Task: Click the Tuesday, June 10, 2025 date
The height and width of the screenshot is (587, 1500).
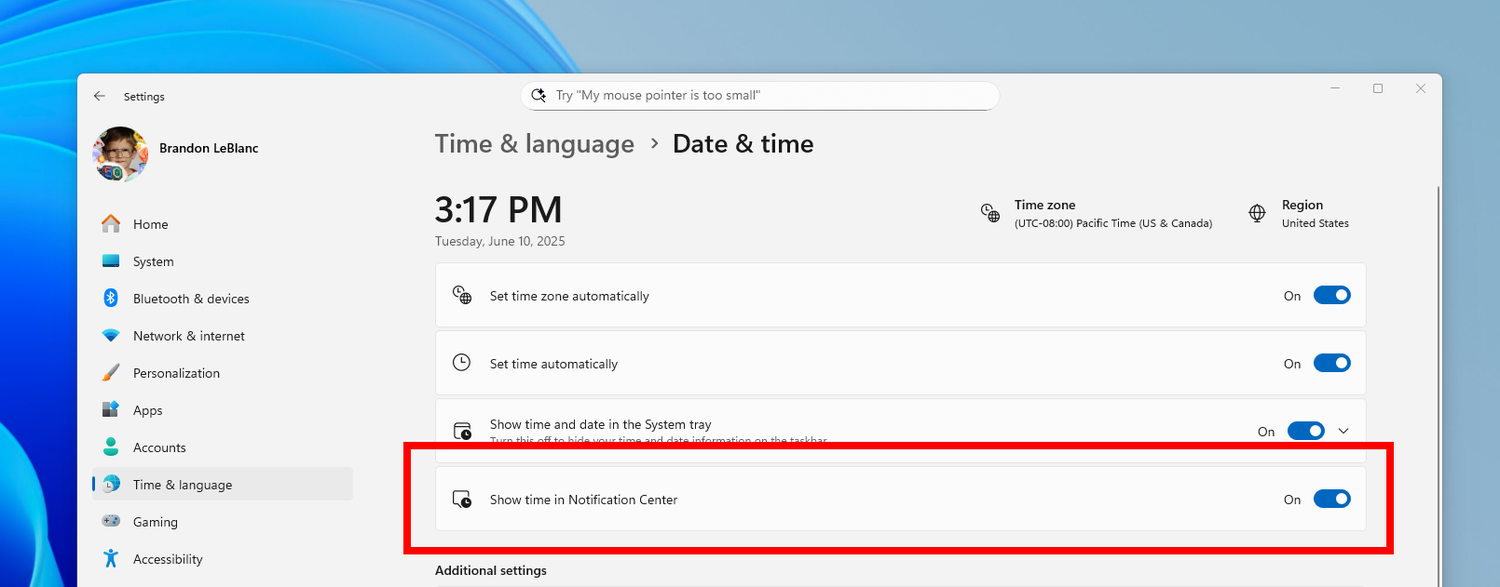Action: tap(500, 241)
